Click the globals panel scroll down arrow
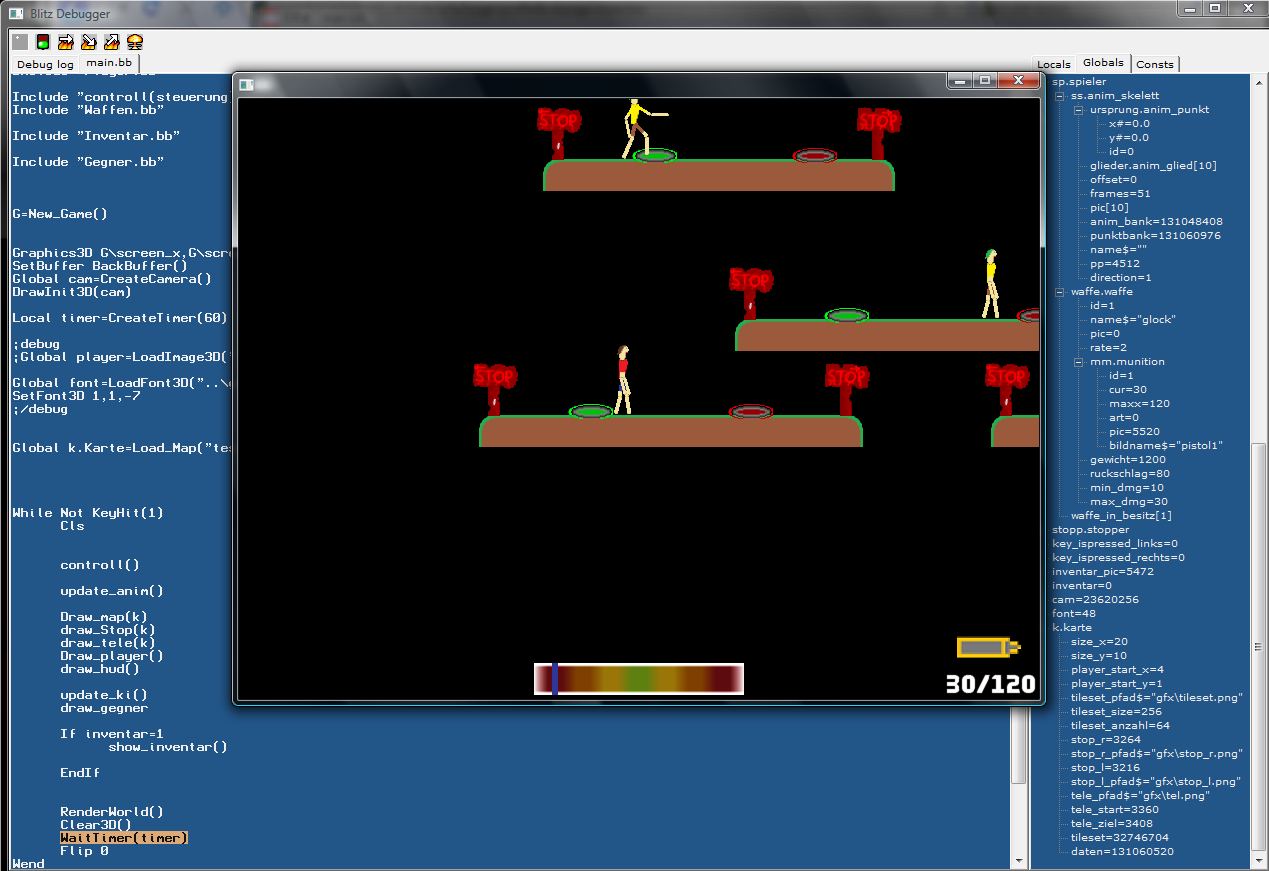The image size is (1269, 871). (1258, 860)
